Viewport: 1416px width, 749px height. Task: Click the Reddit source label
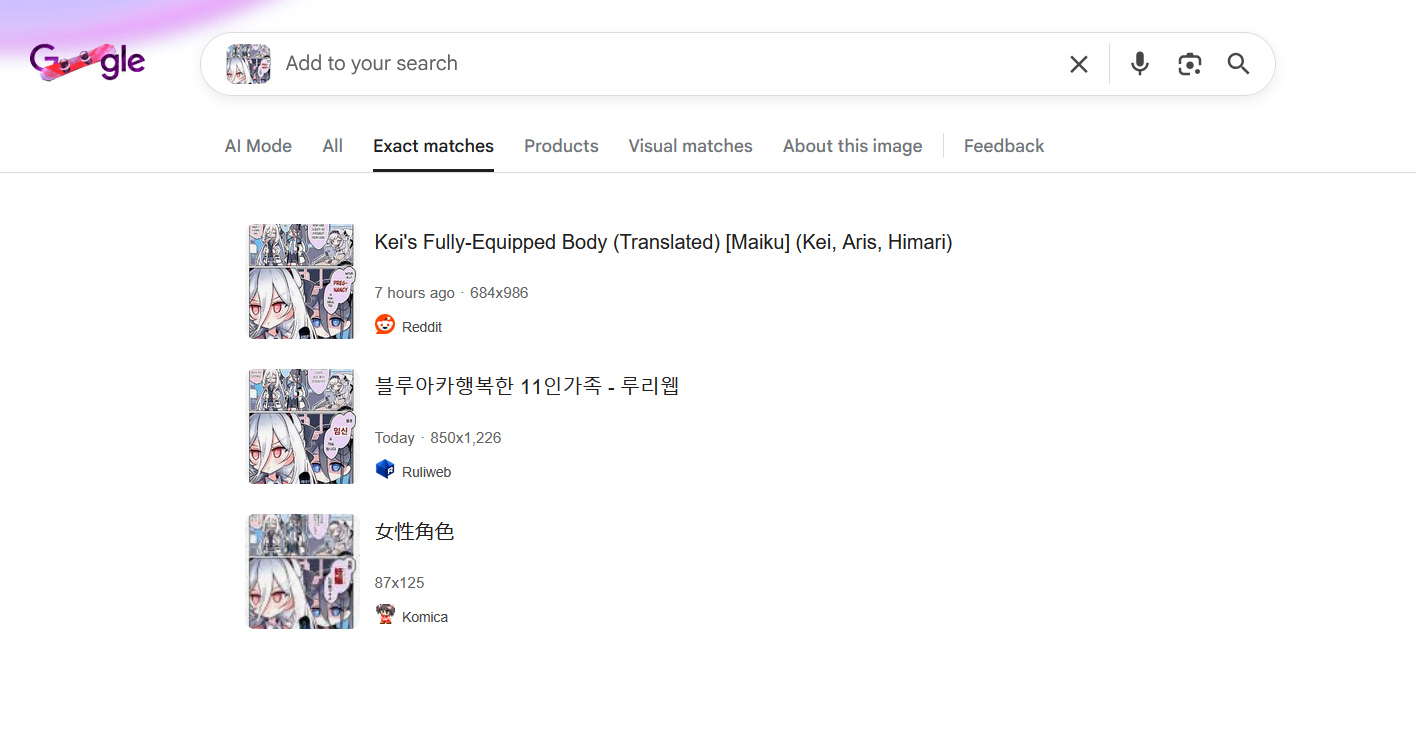(x=422, y=327)
